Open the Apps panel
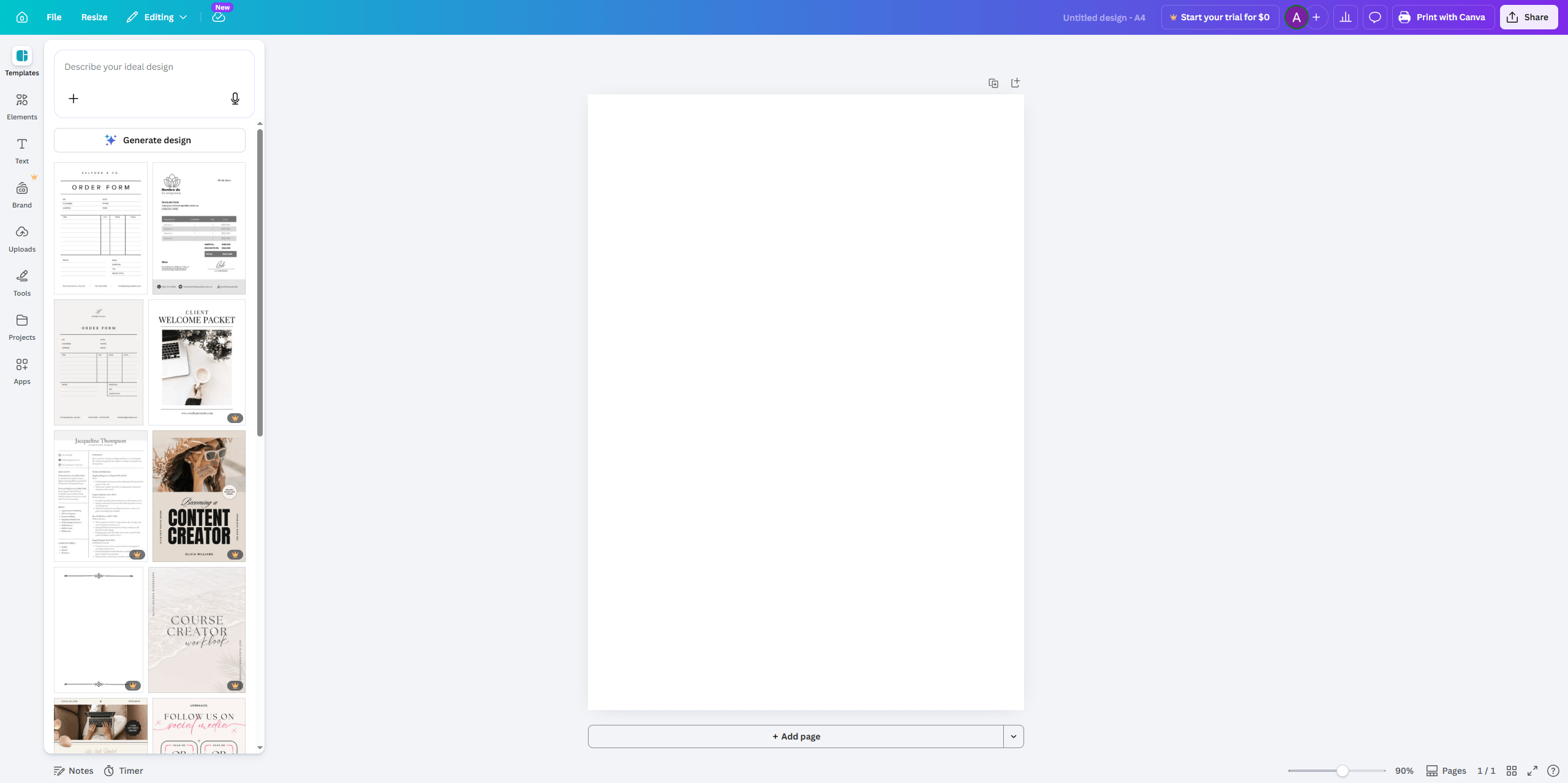This screenshot has height=783, width=1568. [x=21, y=370]
